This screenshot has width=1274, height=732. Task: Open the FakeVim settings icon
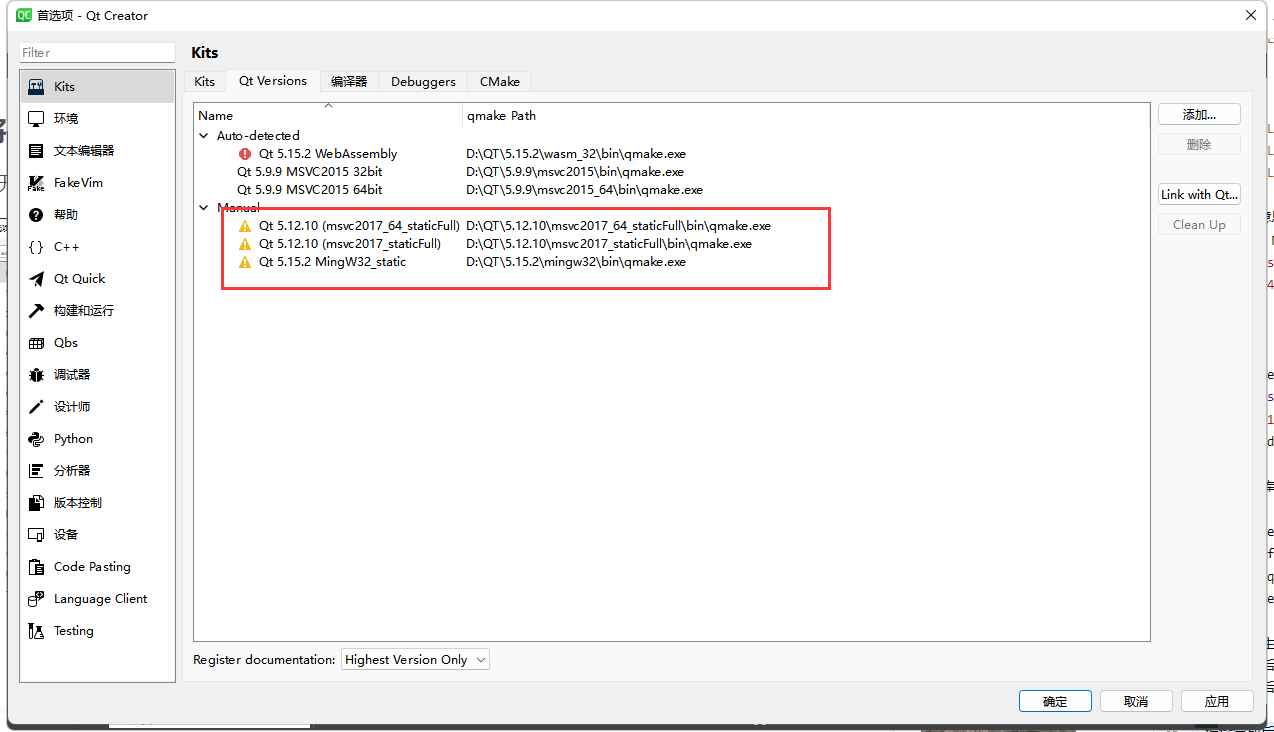tap(36, 183)
